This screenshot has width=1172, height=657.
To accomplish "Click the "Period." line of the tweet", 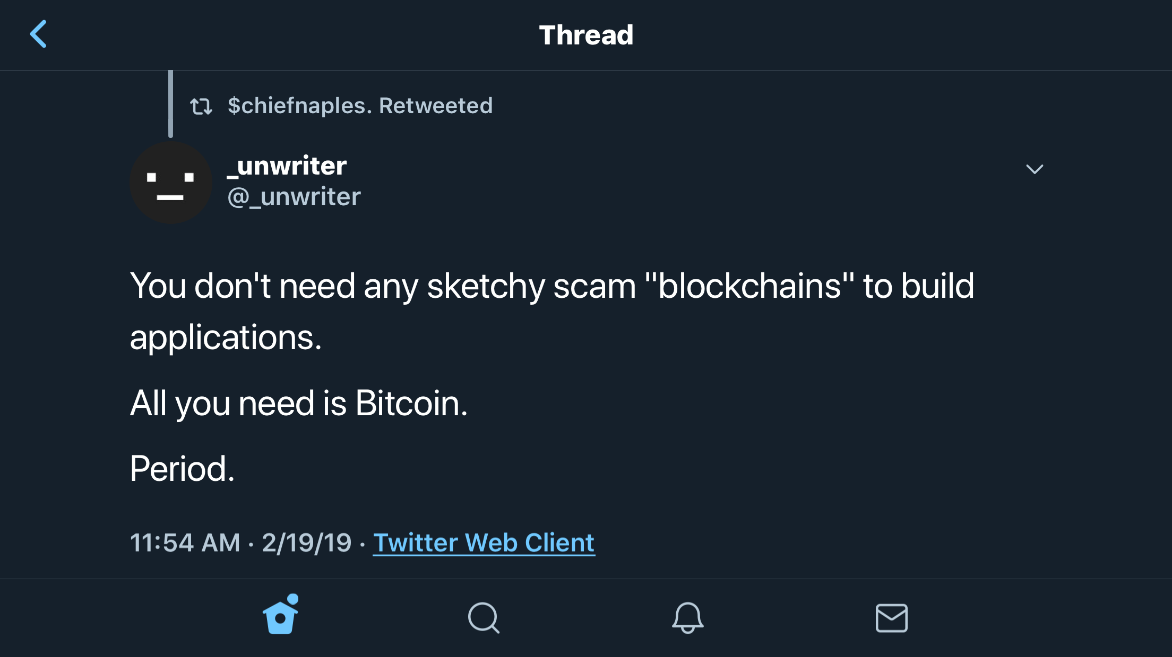I will [182, 469].
